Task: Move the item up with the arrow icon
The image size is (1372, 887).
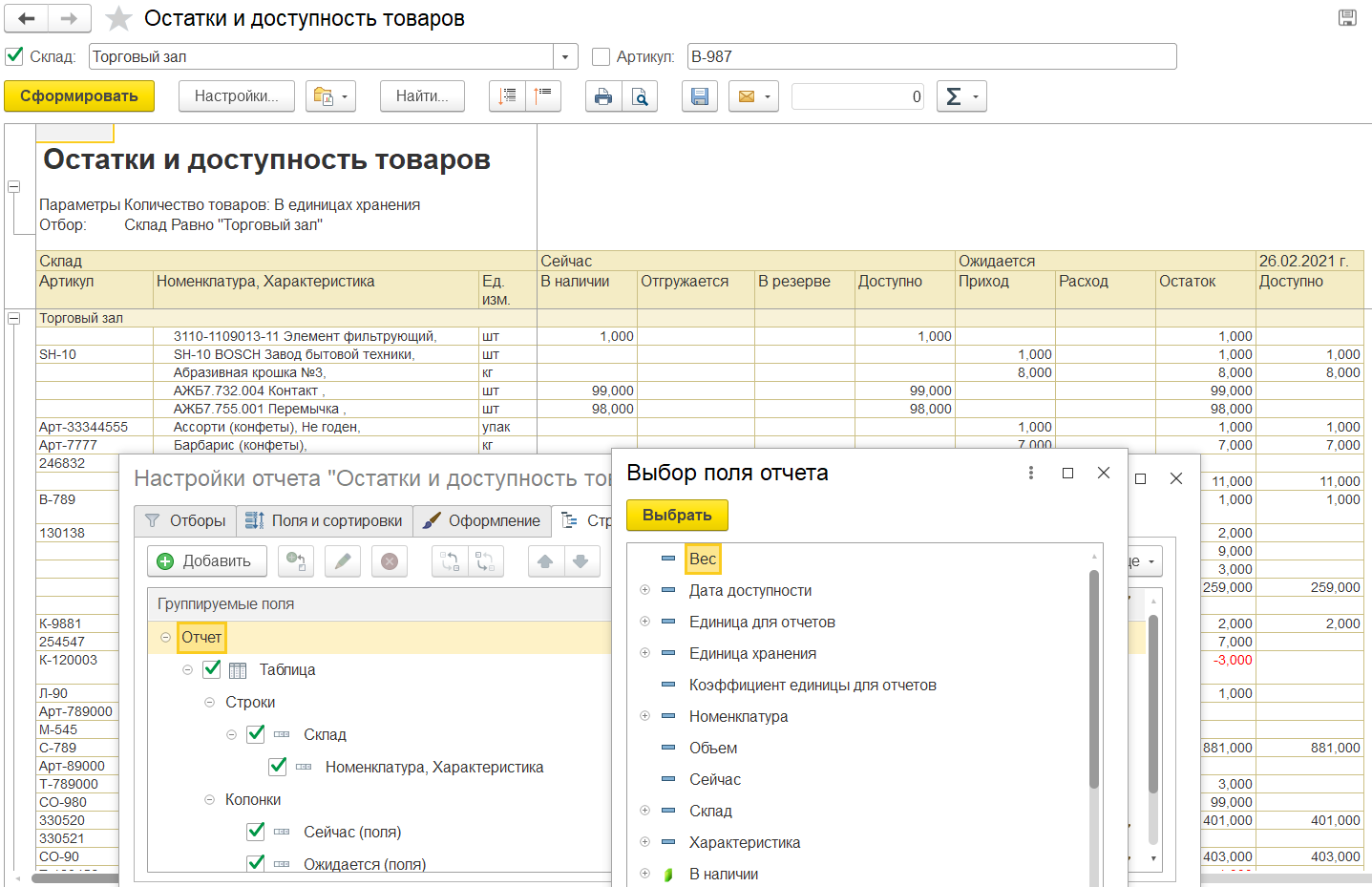Action: 545,561
